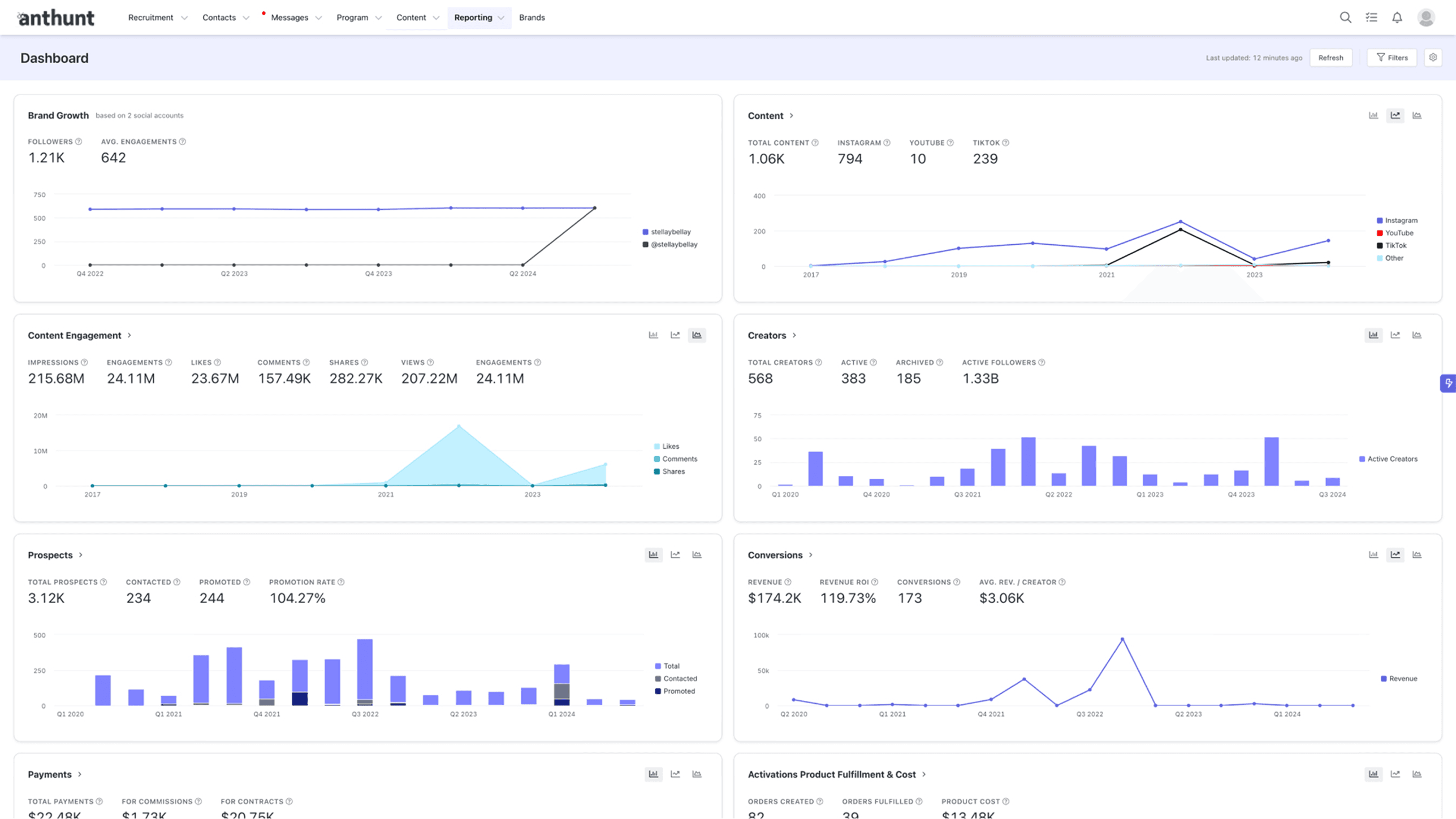Screen dimensions: 1456x819
Task: Open the Content Engagement details chevron
Action: 129,335
